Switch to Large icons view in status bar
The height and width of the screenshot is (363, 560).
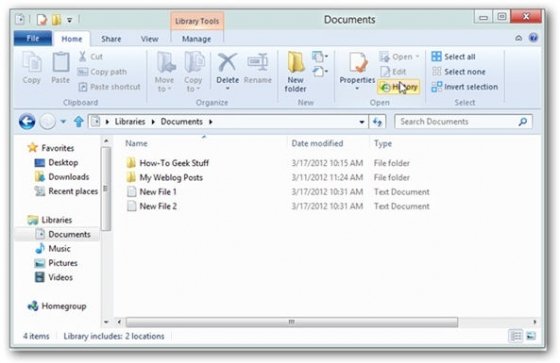click(x=531, y=336)
